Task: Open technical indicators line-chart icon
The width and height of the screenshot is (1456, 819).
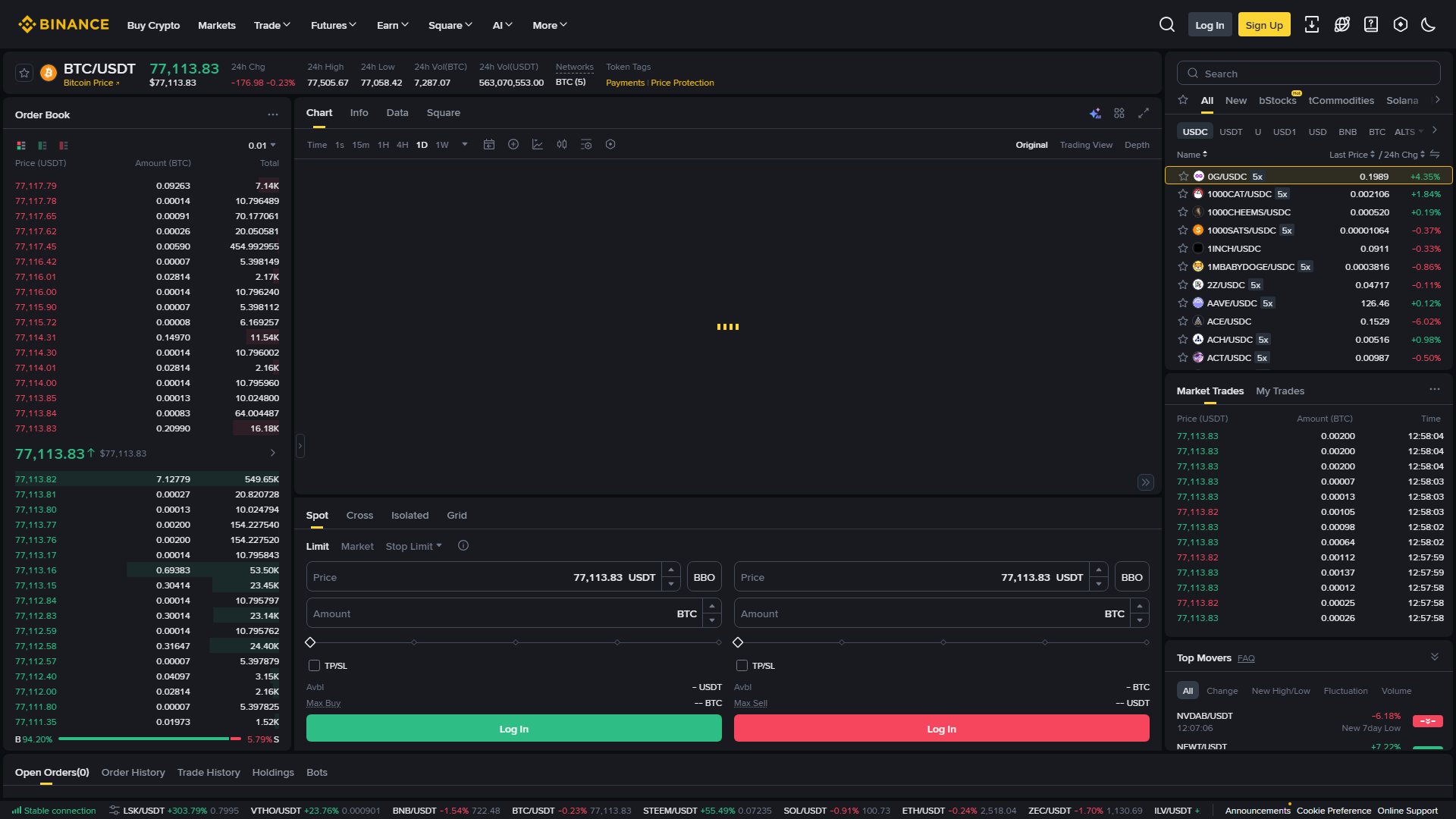Action: [538, 144]
